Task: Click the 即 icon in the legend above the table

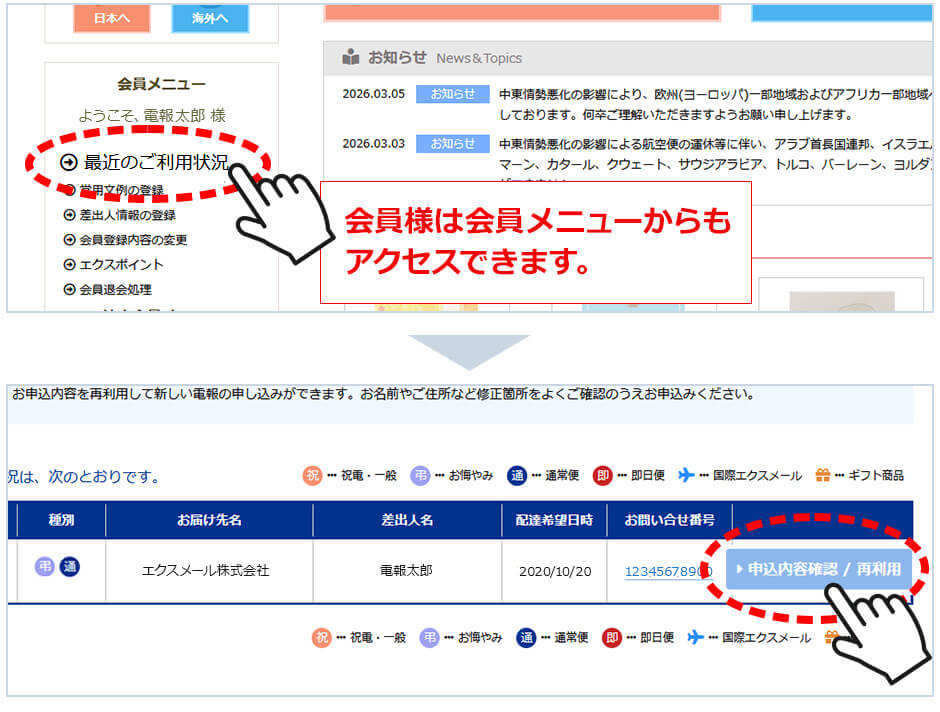Action: (x=602, y=475)
